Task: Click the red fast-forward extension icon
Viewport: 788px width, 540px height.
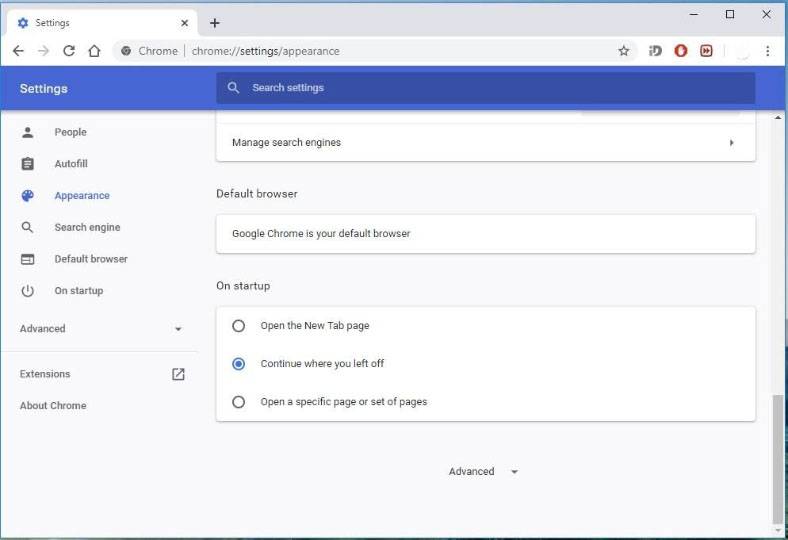Action: click(x=706, y=51)
